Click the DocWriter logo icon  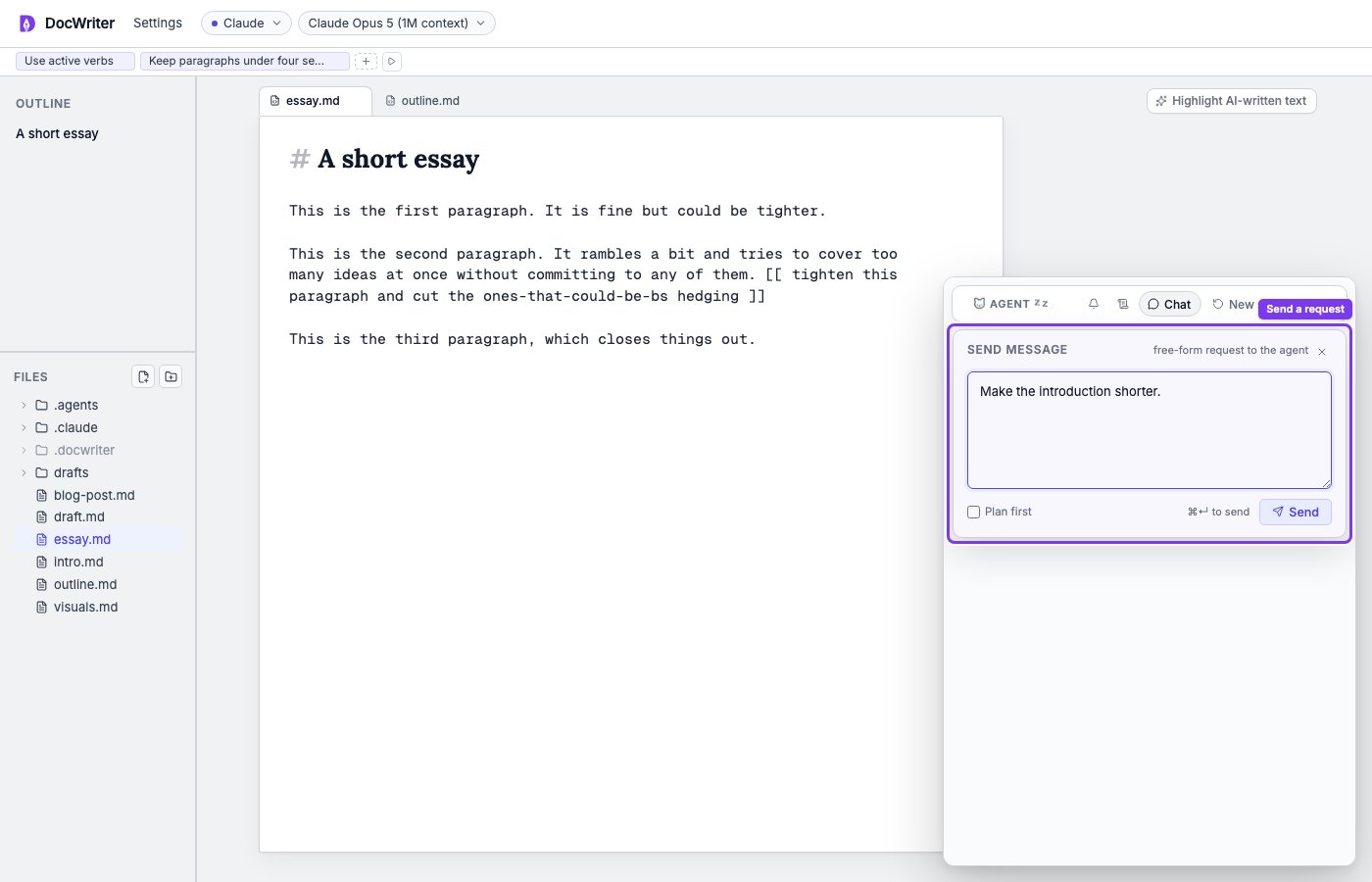[27, 23]
